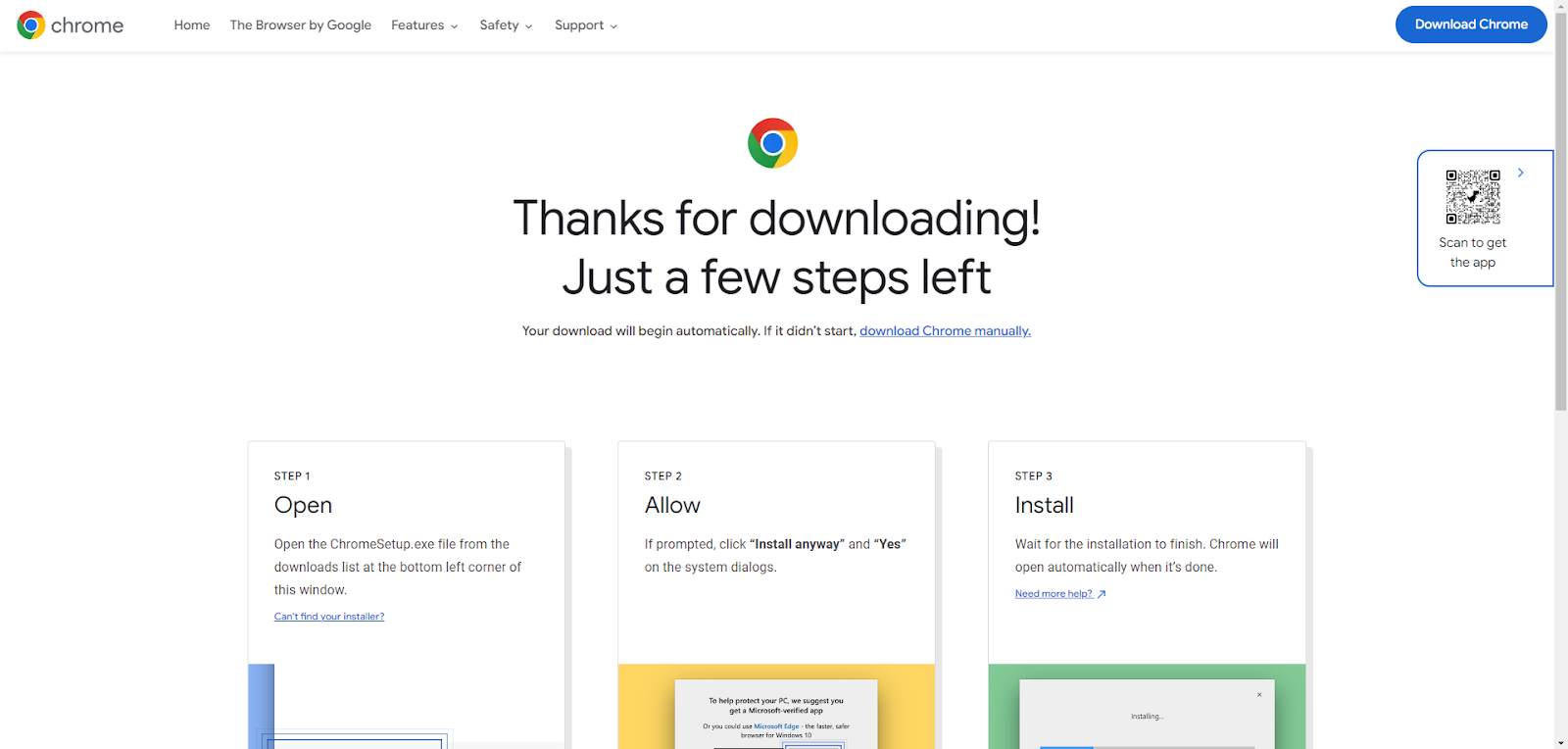The width and height of the screenshot is (1568, 749).
Task: Click the Download Chrome button
Action: click(1471, 25)
